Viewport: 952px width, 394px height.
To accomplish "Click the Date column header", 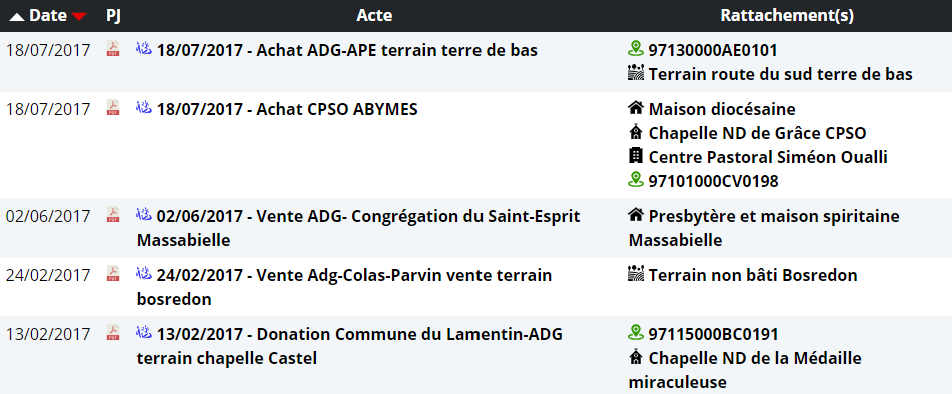I will click(x=48, y=16).
